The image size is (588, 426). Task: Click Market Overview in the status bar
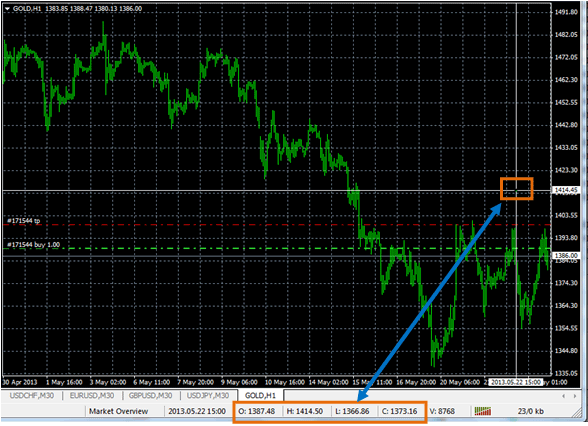[x=118, y=411]
